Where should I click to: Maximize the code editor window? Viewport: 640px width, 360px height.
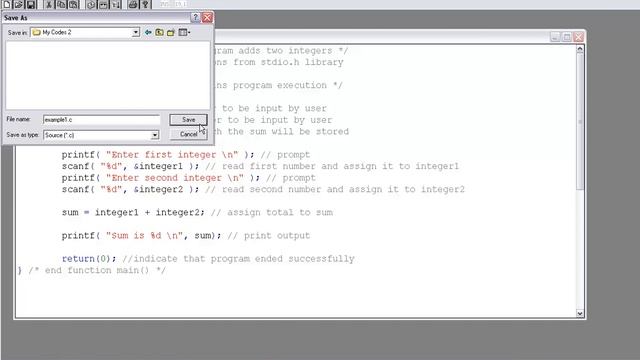[x=567, y=37]
